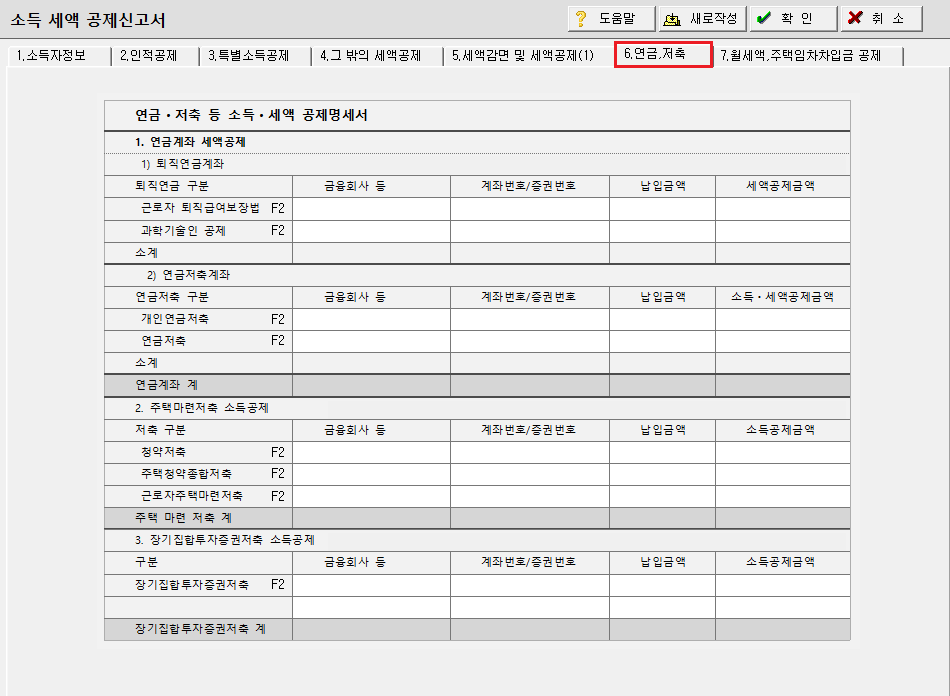
Task: Cancel with the 취 소 button
Action: coord(882,19)
